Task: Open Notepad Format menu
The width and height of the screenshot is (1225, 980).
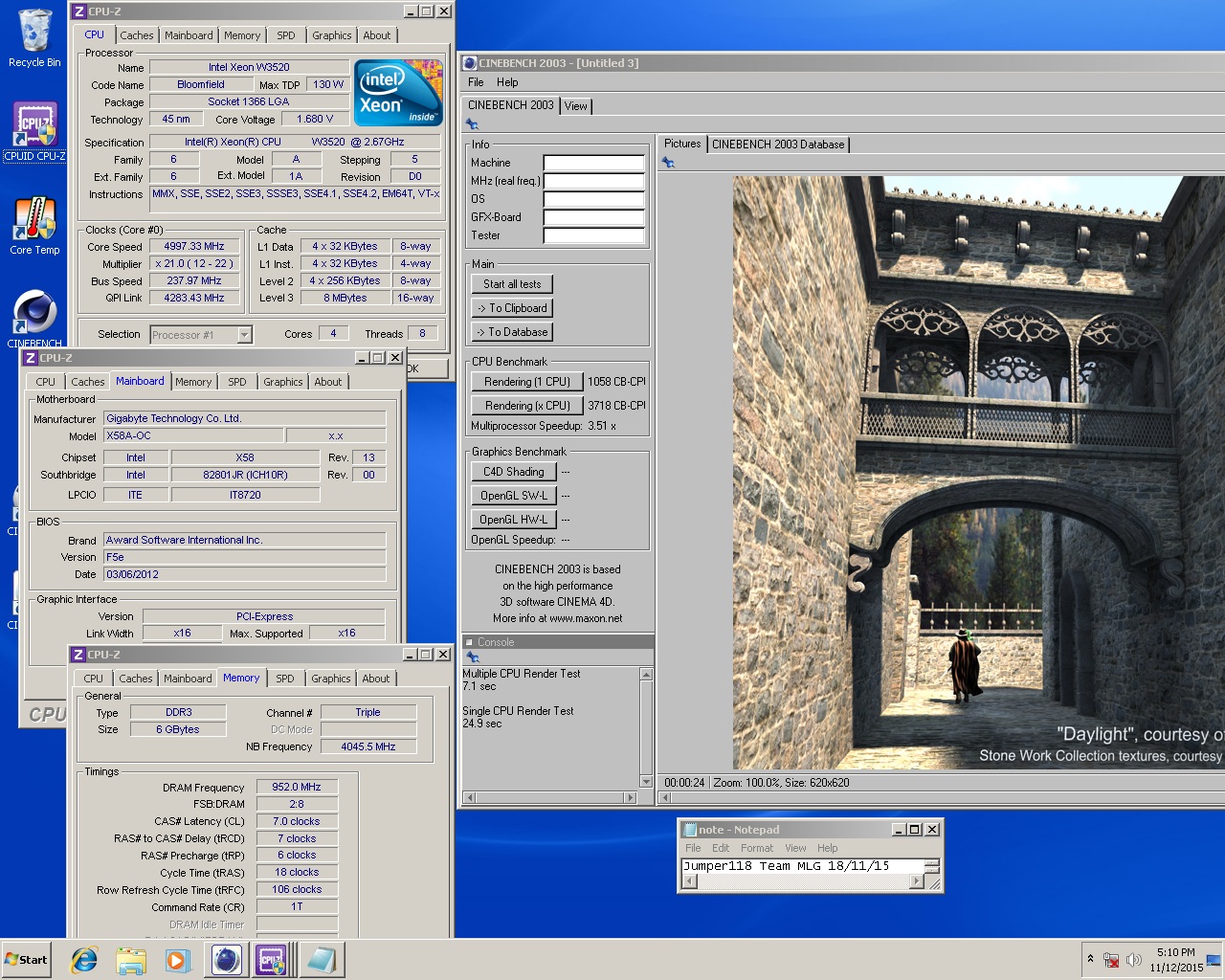Action: click(x=756, y=848)
